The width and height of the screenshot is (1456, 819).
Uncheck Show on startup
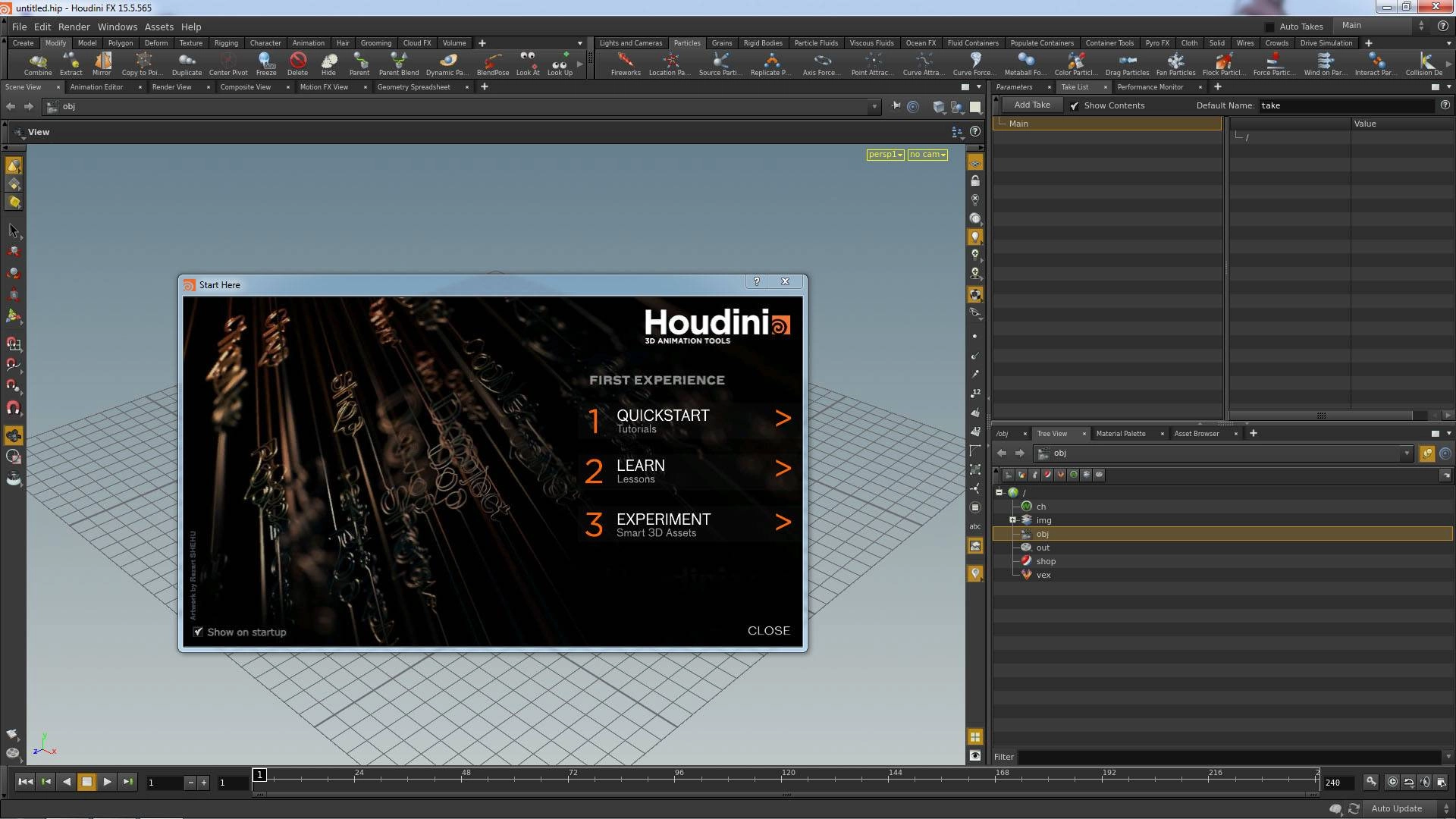pos(199,632)
